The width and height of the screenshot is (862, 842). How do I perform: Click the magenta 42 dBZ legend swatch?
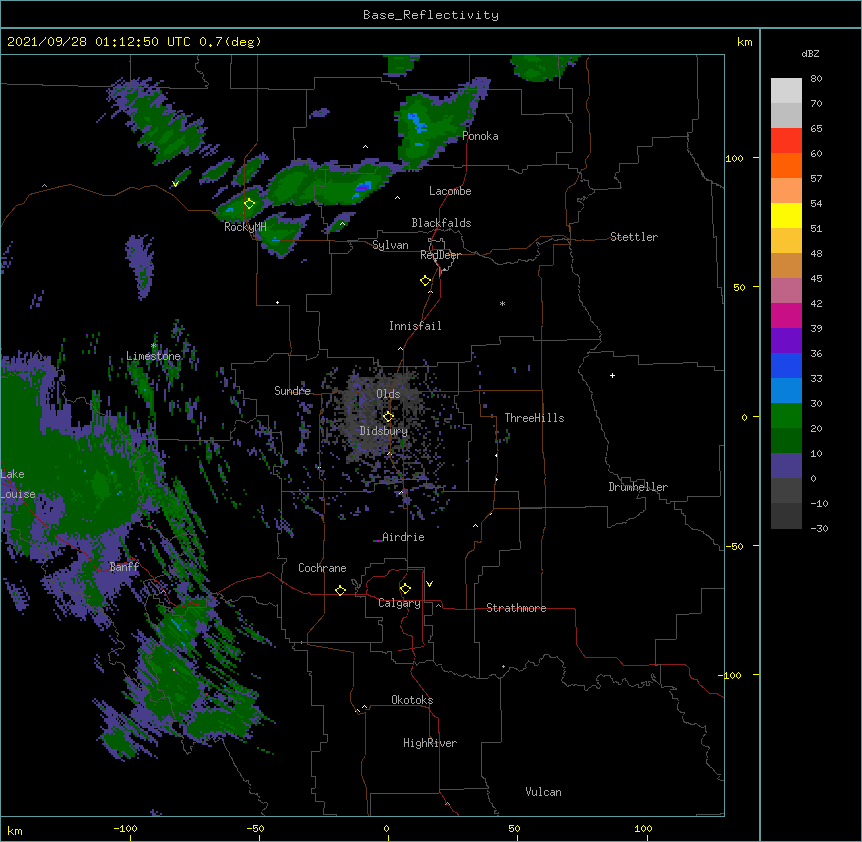(786, 315)
